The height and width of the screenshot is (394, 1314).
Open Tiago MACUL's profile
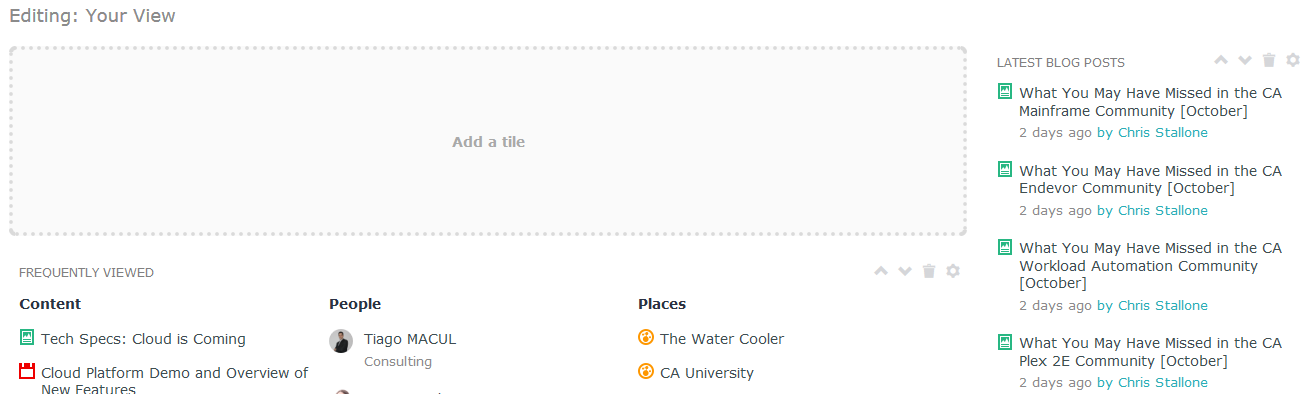(x=410, y=339)
